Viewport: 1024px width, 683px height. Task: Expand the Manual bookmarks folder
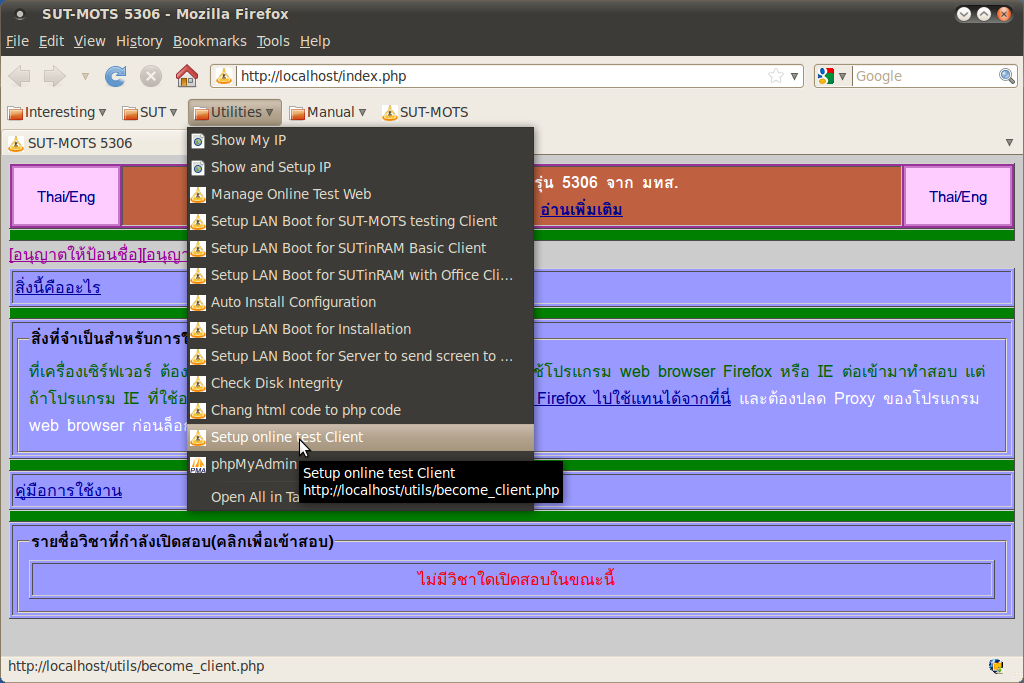[328, 112]
